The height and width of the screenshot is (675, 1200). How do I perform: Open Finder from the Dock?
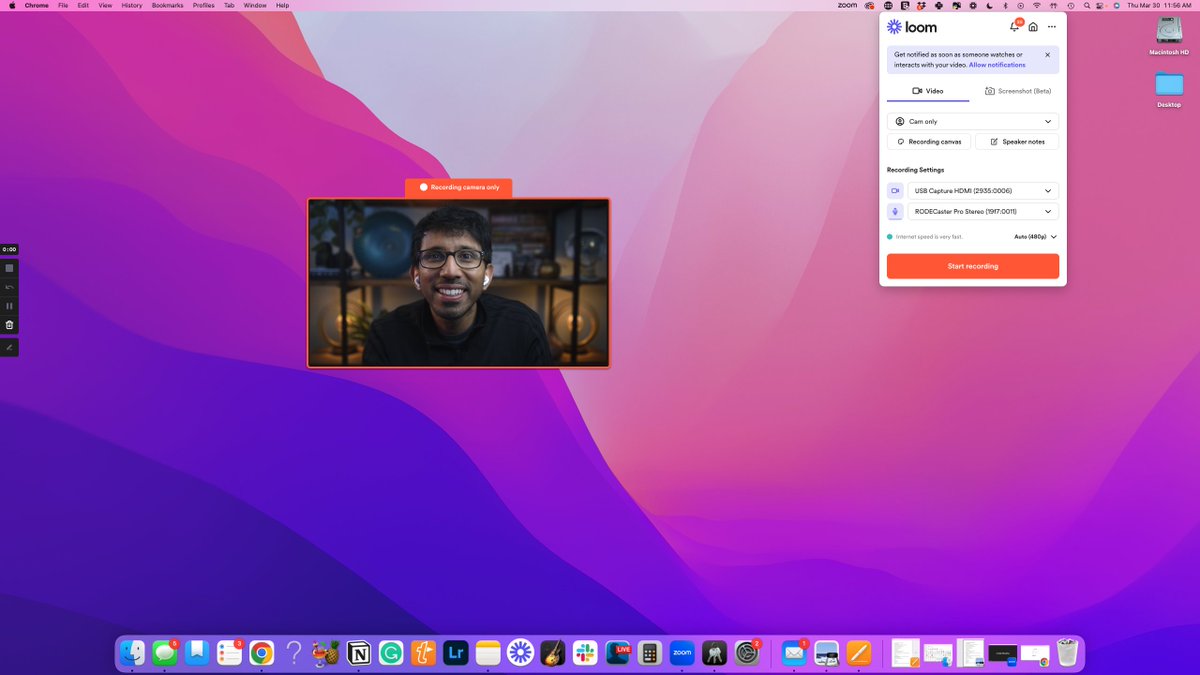coord(133,653)
